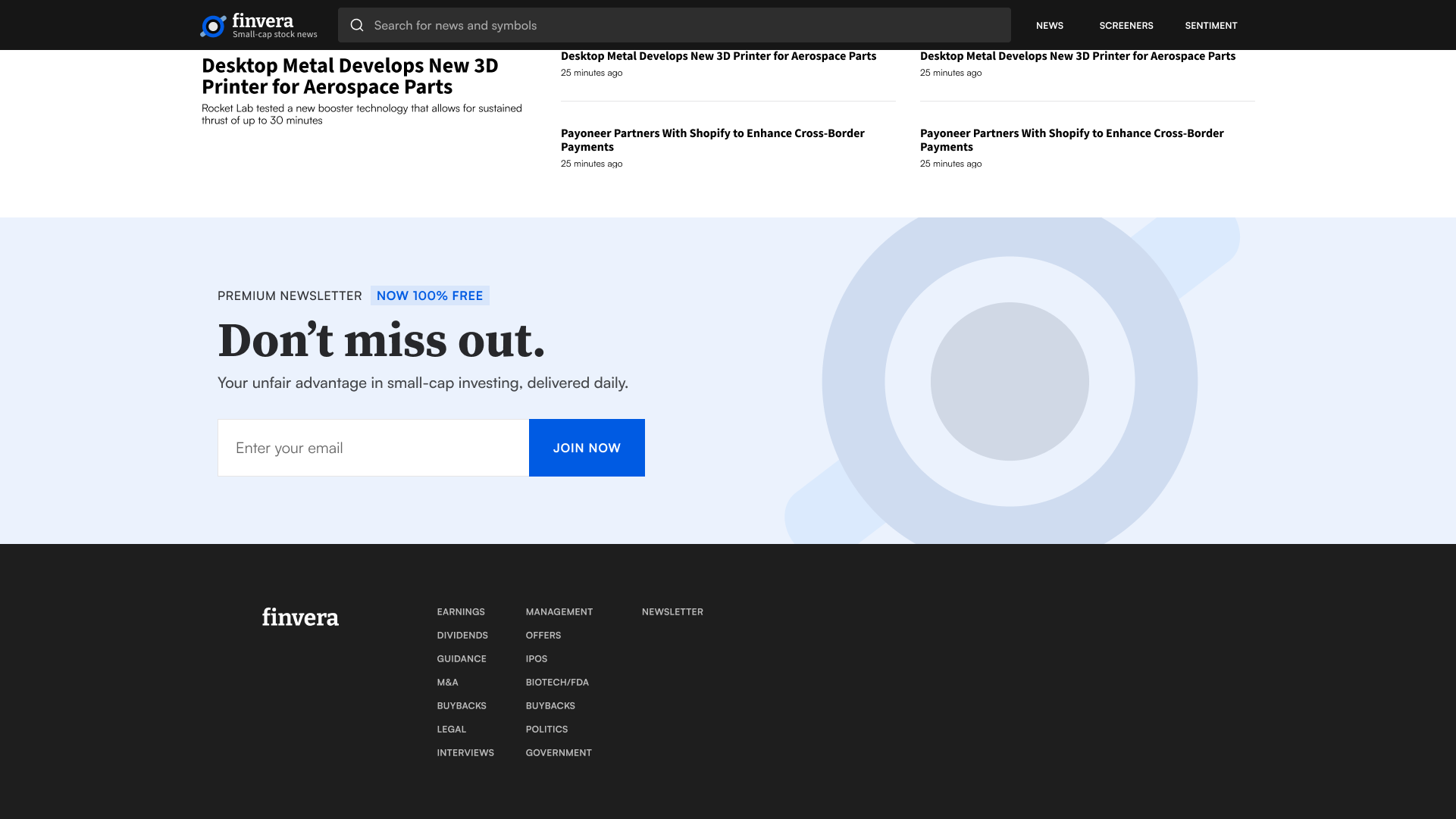
Task: Click the Now 100% Free badge
Action: click(429, 295)
